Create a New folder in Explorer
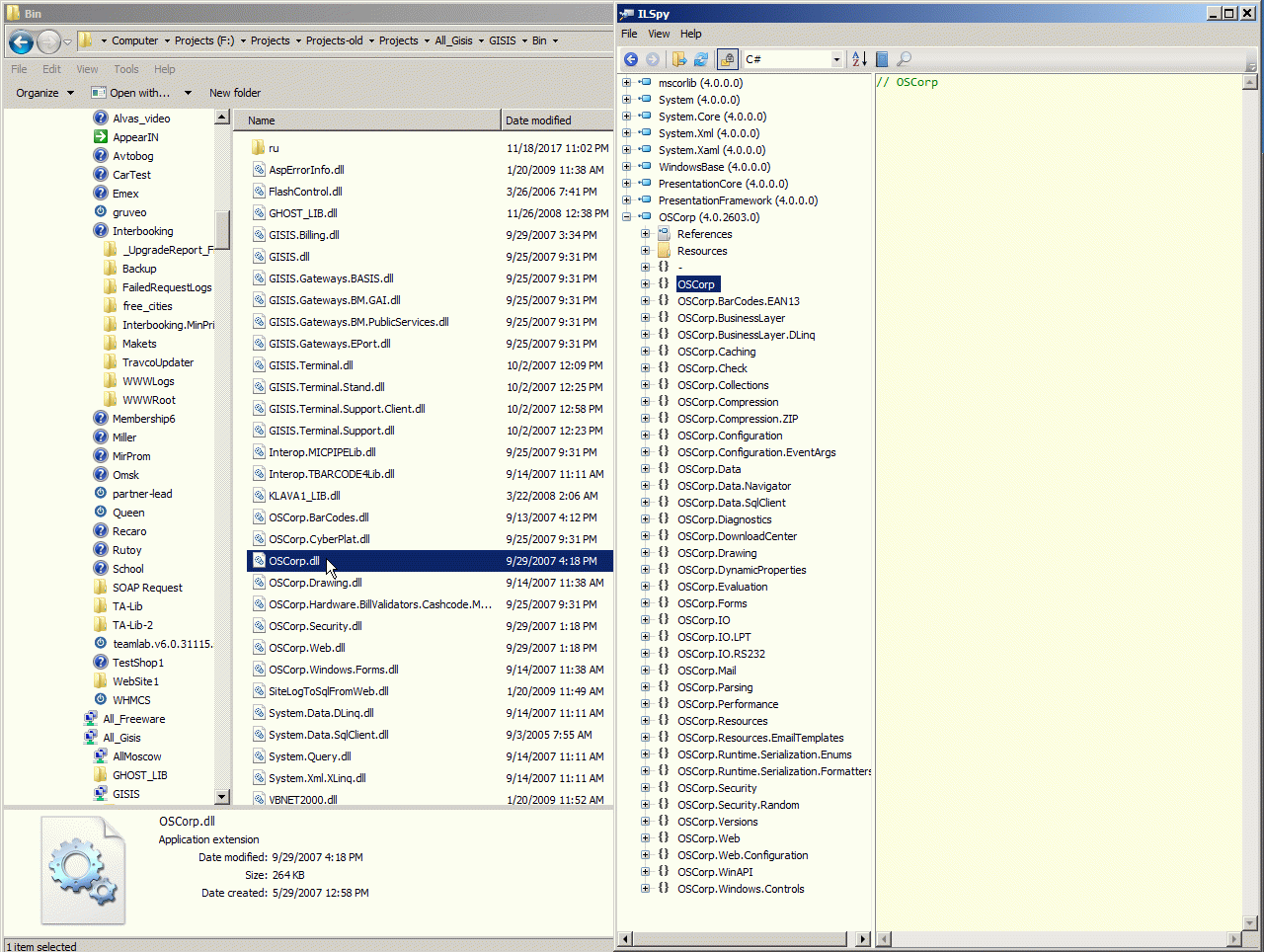This screenshot has width=1264, height=952. [235, 93]
